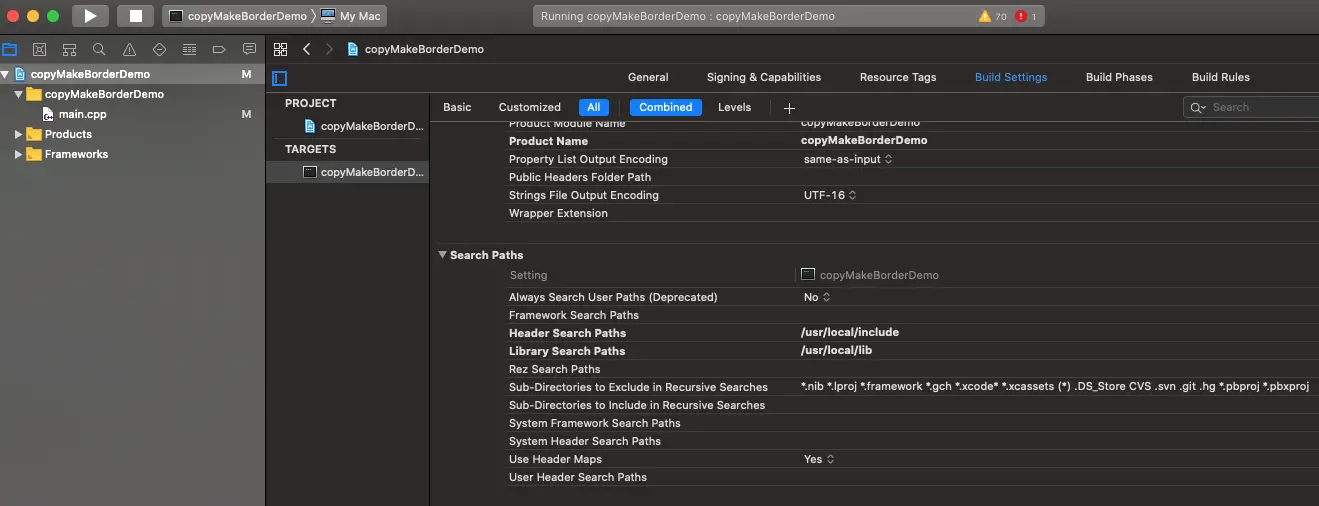This screenshot has width=1319, height=506.
Task: Open the Report navigator
Action: tap(249, 49)
